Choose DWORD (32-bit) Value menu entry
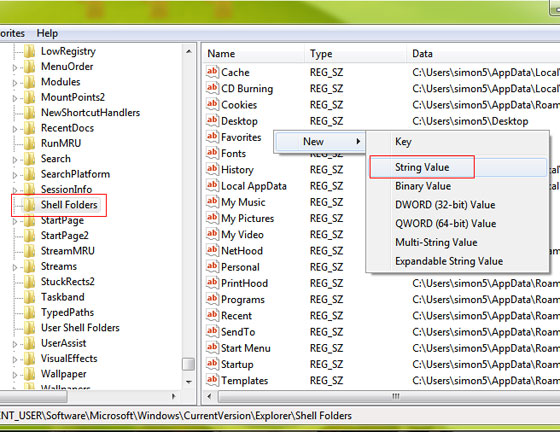 click(x=445, y=205)
